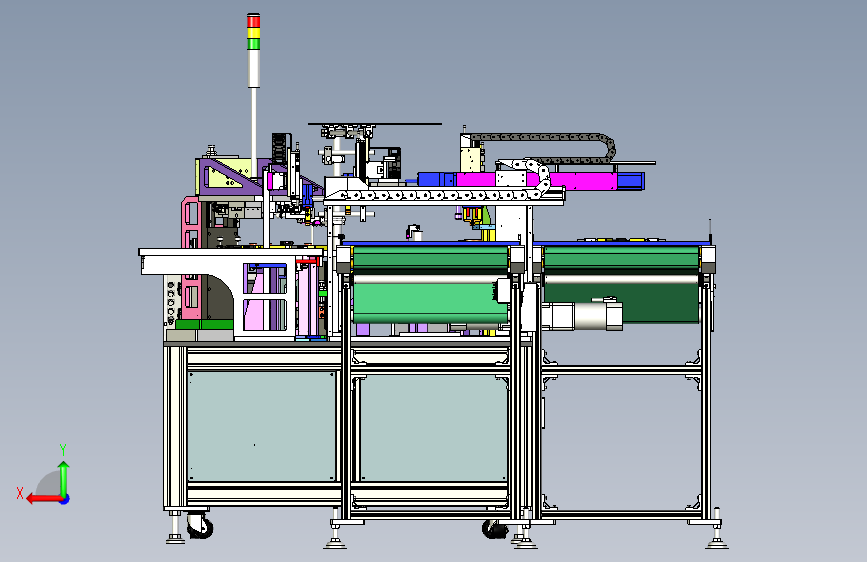
Task: Click the 'X' axis label of the triad
Action: coord(20,493)
